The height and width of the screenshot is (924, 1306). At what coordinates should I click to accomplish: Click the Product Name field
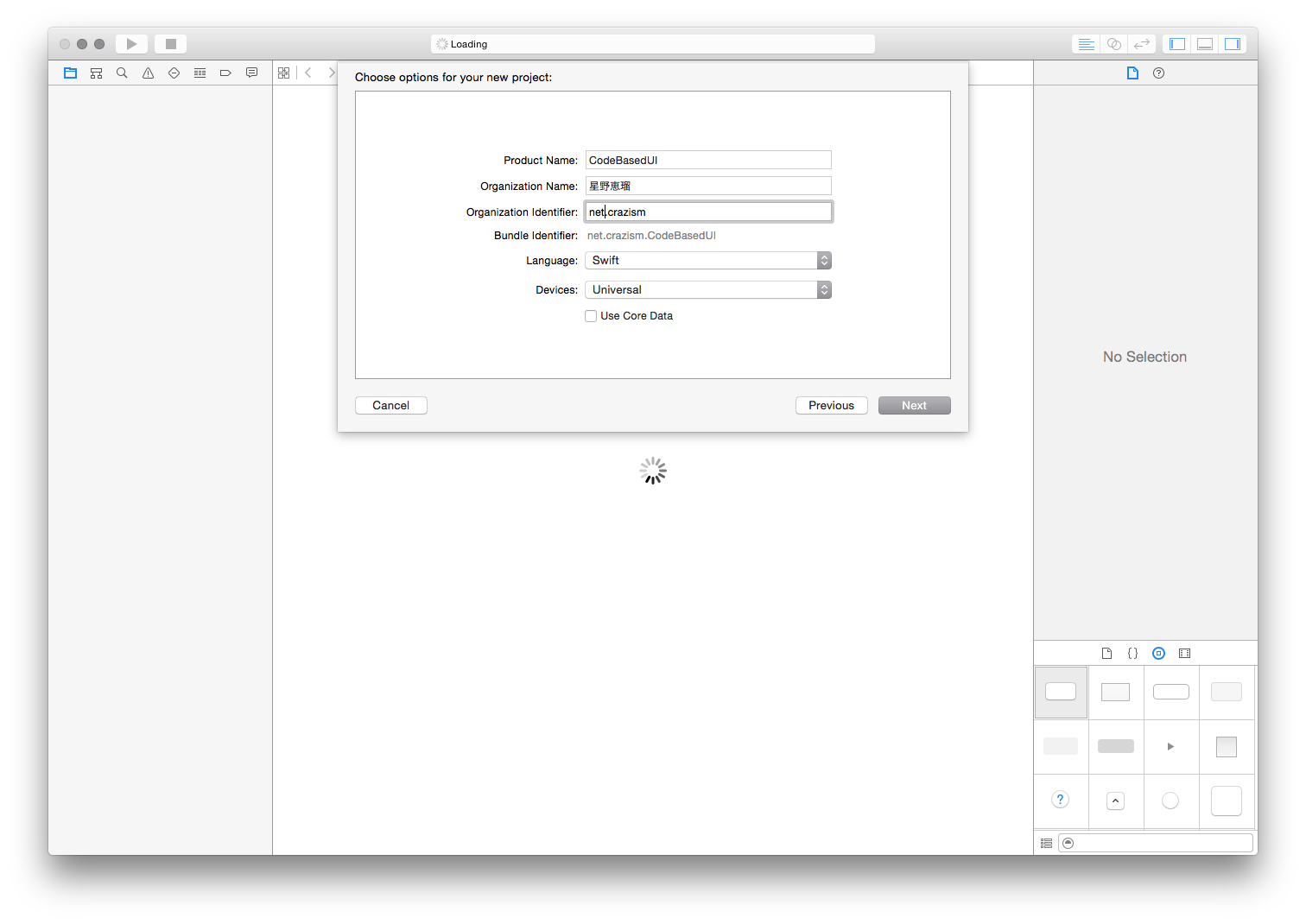(x=708, y=160)
